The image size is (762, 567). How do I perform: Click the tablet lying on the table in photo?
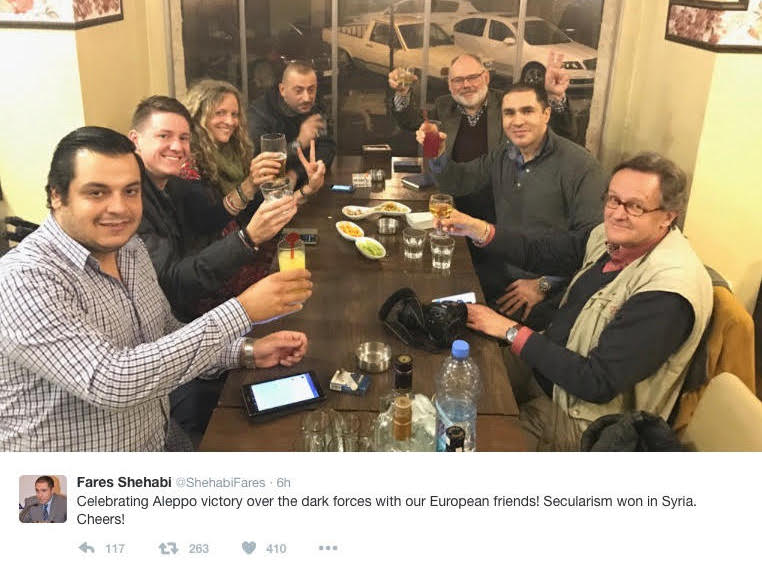284,393
